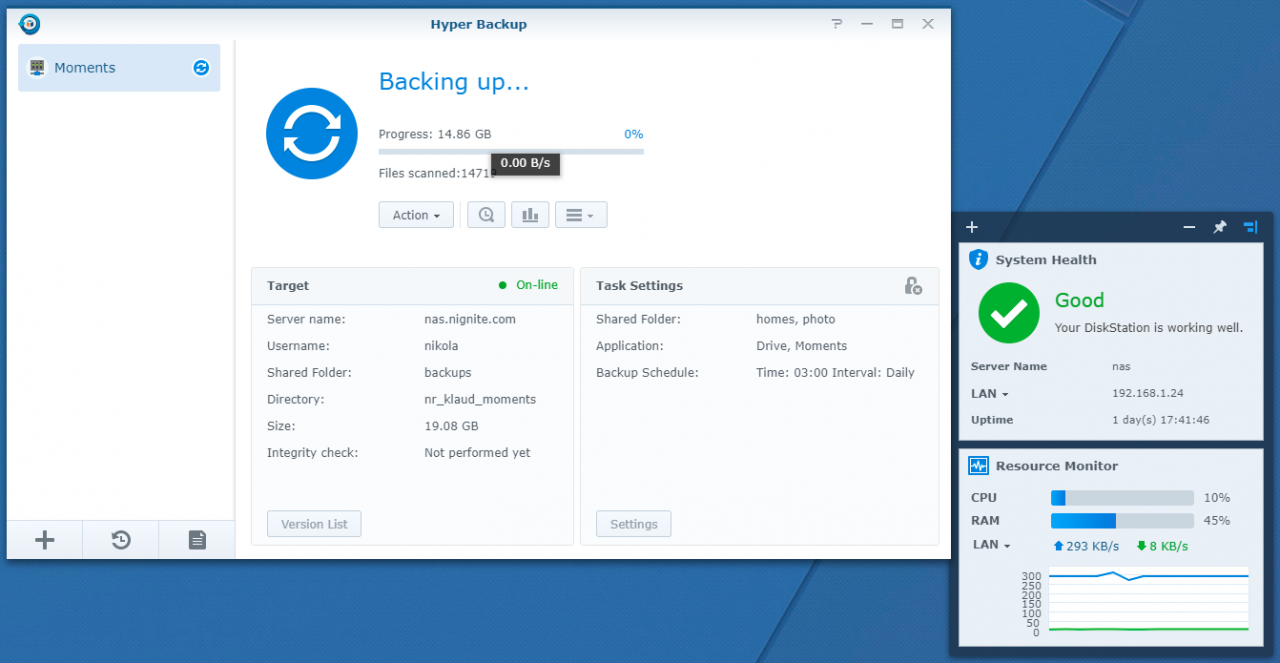View backup logs via the document icon
This screenshot has width=1280, height=663.
point(196,540)
